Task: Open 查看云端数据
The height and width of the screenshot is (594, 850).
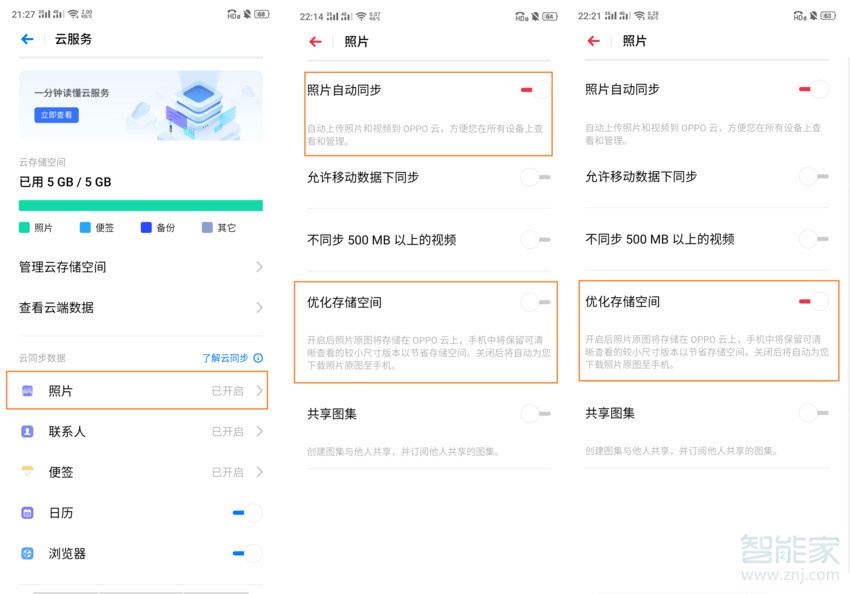Action: pyautogui.click(x=140, y=307)
